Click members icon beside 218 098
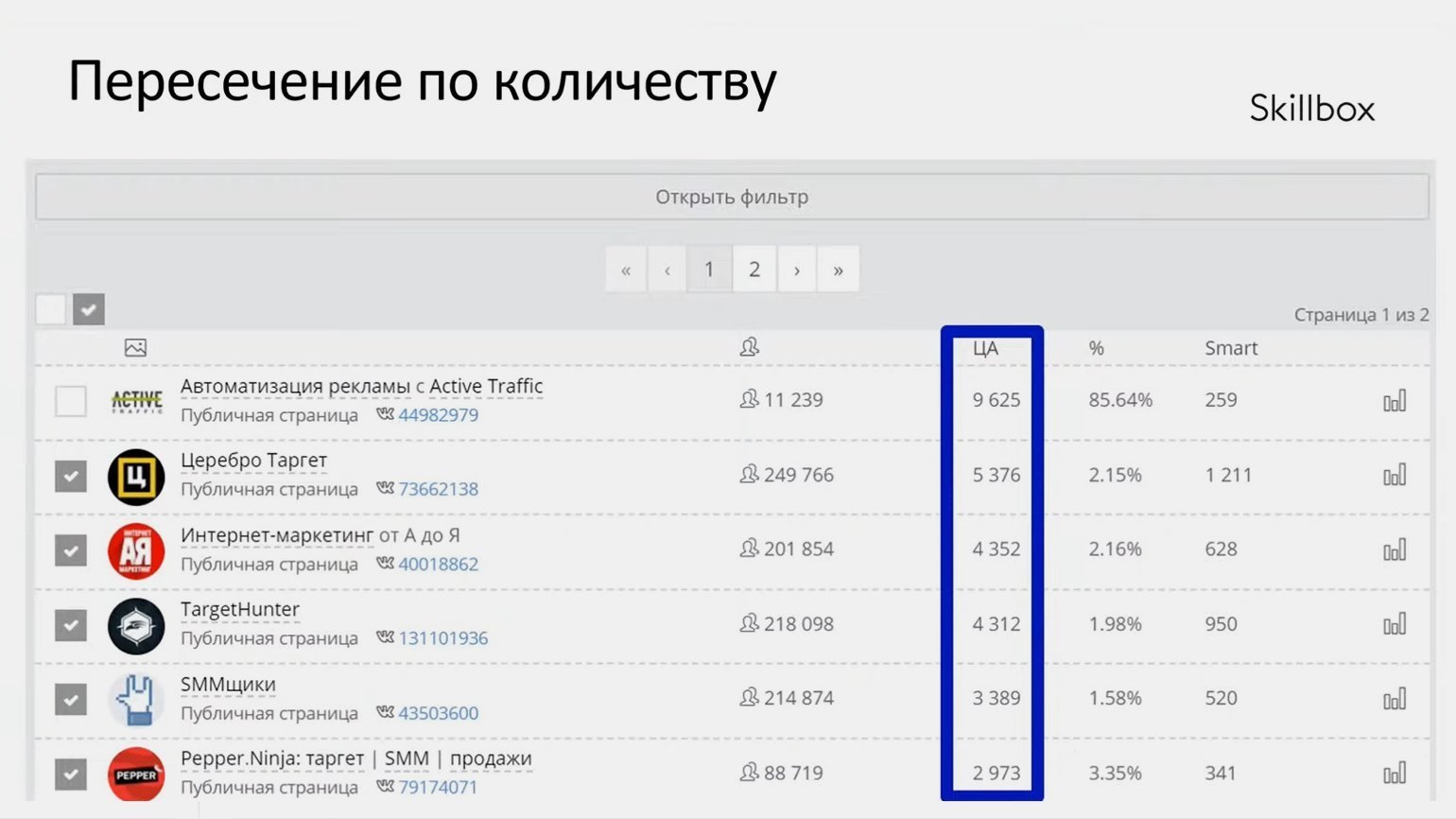1456x819 pixels. click(749, 623)
